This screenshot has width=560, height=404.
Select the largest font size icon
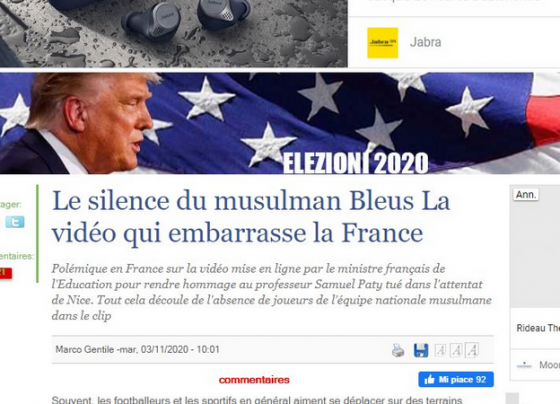(472, 350)
